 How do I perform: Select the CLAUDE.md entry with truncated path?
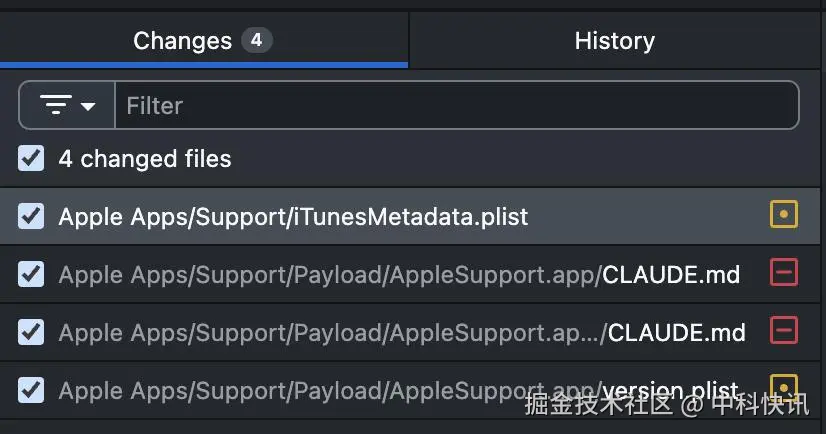(x=410, y=332)
